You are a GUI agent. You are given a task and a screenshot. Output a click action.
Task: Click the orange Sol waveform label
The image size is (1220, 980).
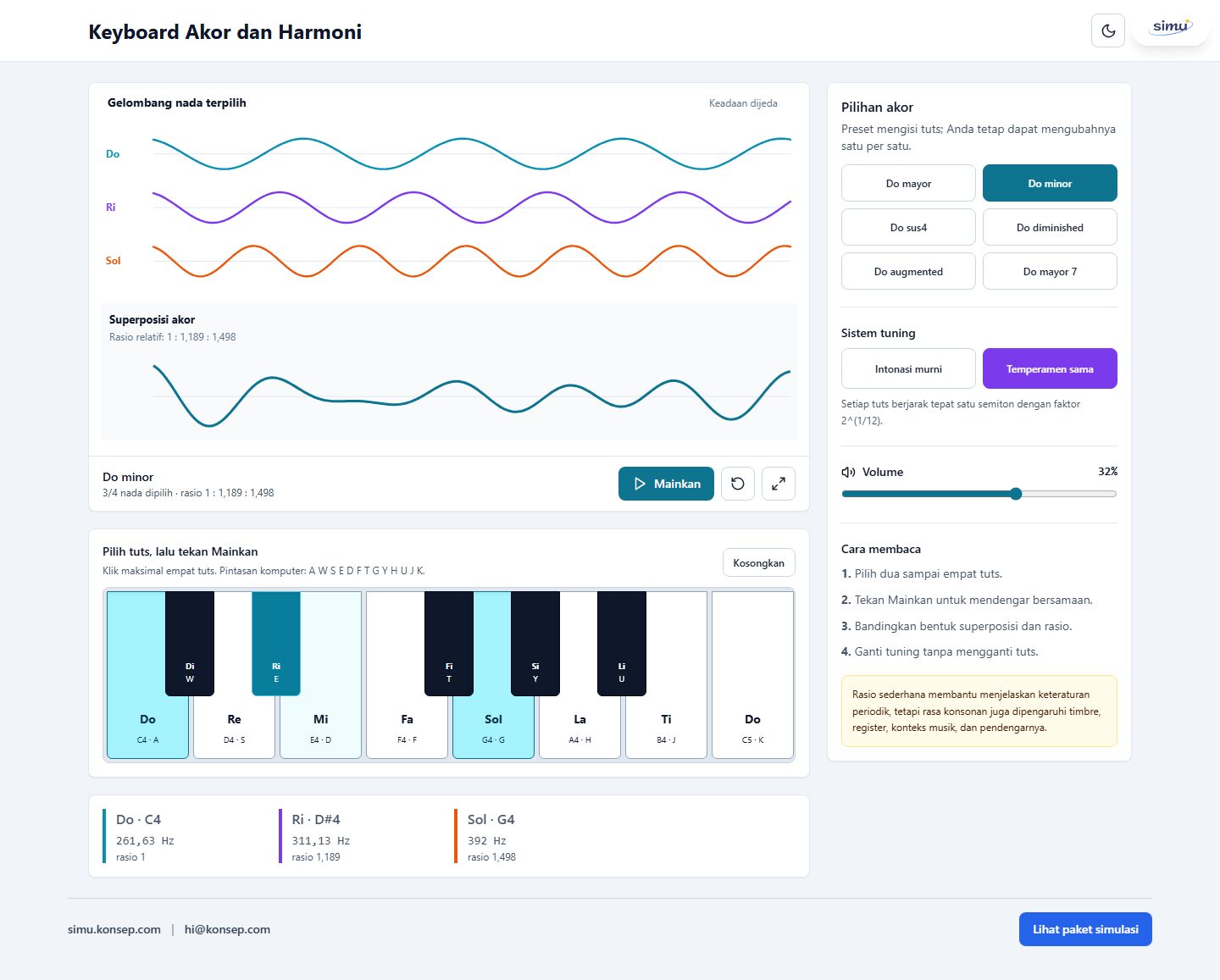point(114,261)
